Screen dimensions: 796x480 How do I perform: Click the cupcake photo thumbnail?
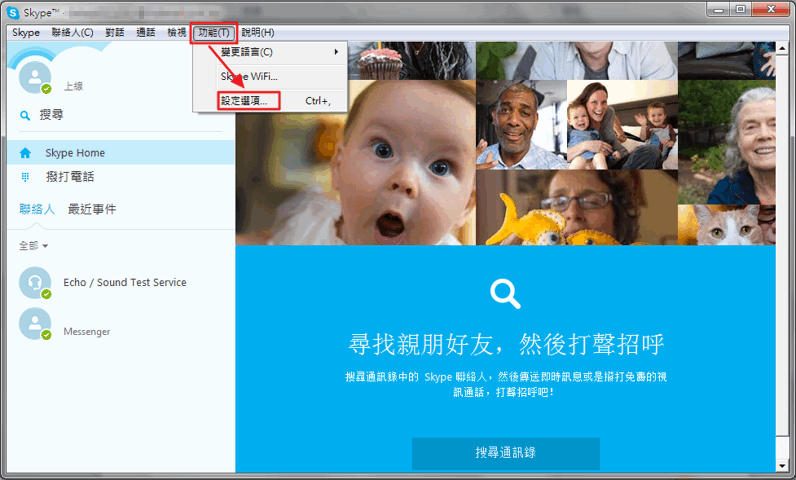tap(412, 60)
